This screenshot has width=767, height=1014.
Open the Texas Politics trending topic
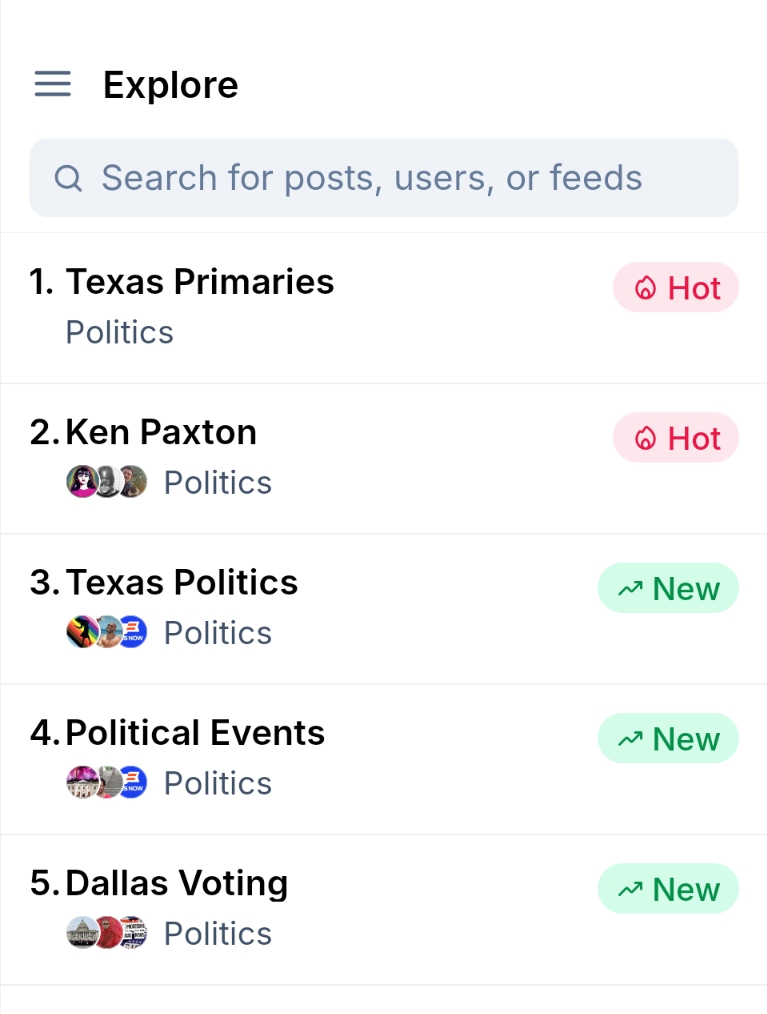click(182, 582)
